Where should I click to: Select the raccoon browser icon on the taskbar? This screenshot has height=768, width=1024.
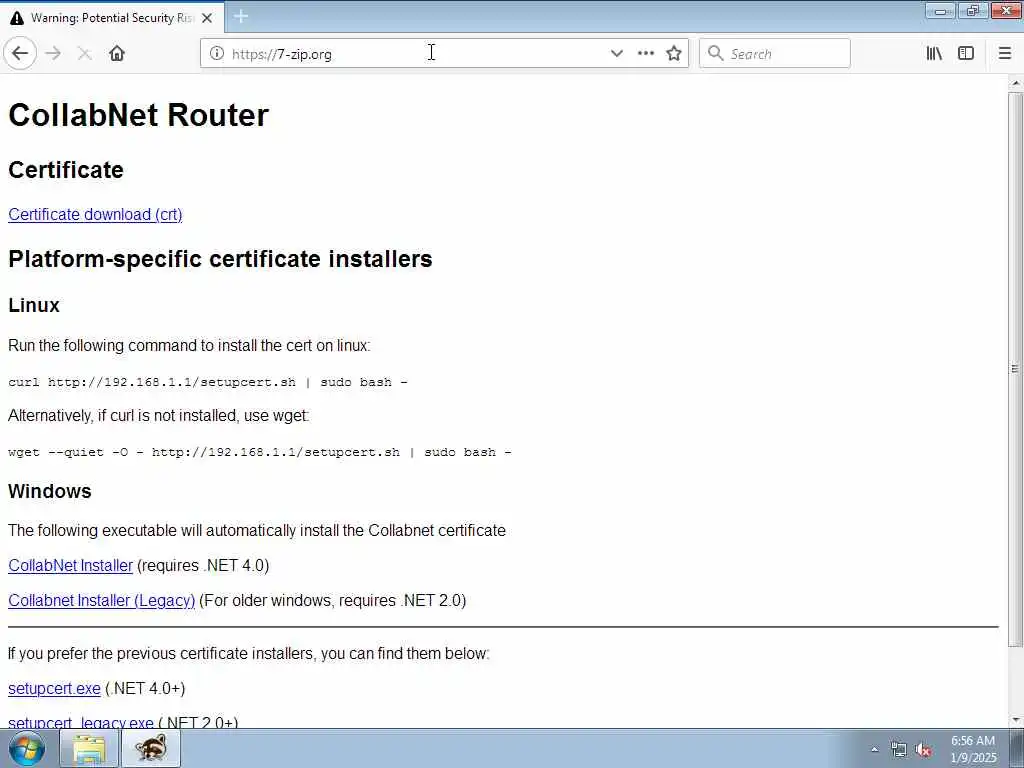(x=151, y=748)
